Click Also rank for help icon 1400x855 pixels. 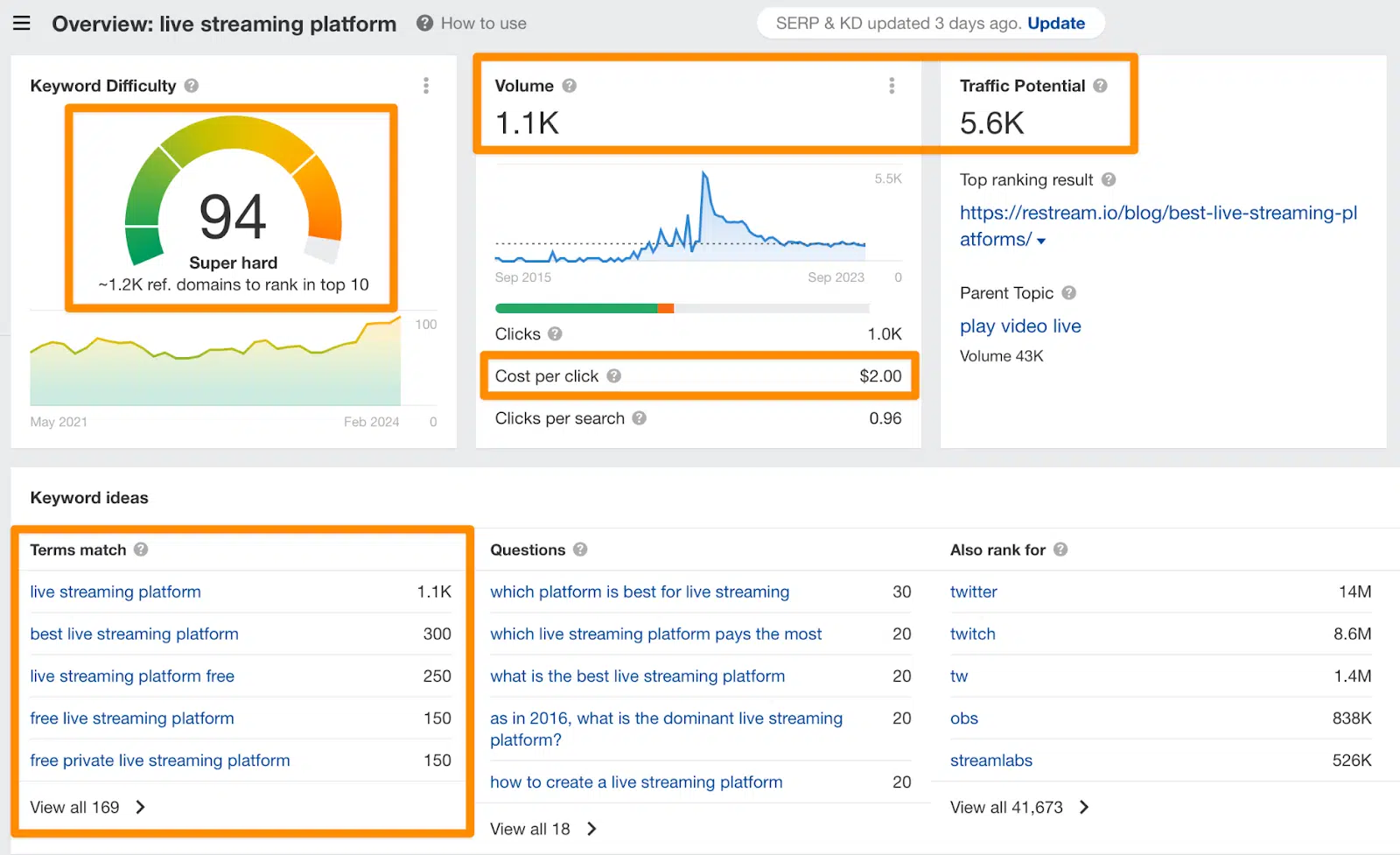(1060, 550)
